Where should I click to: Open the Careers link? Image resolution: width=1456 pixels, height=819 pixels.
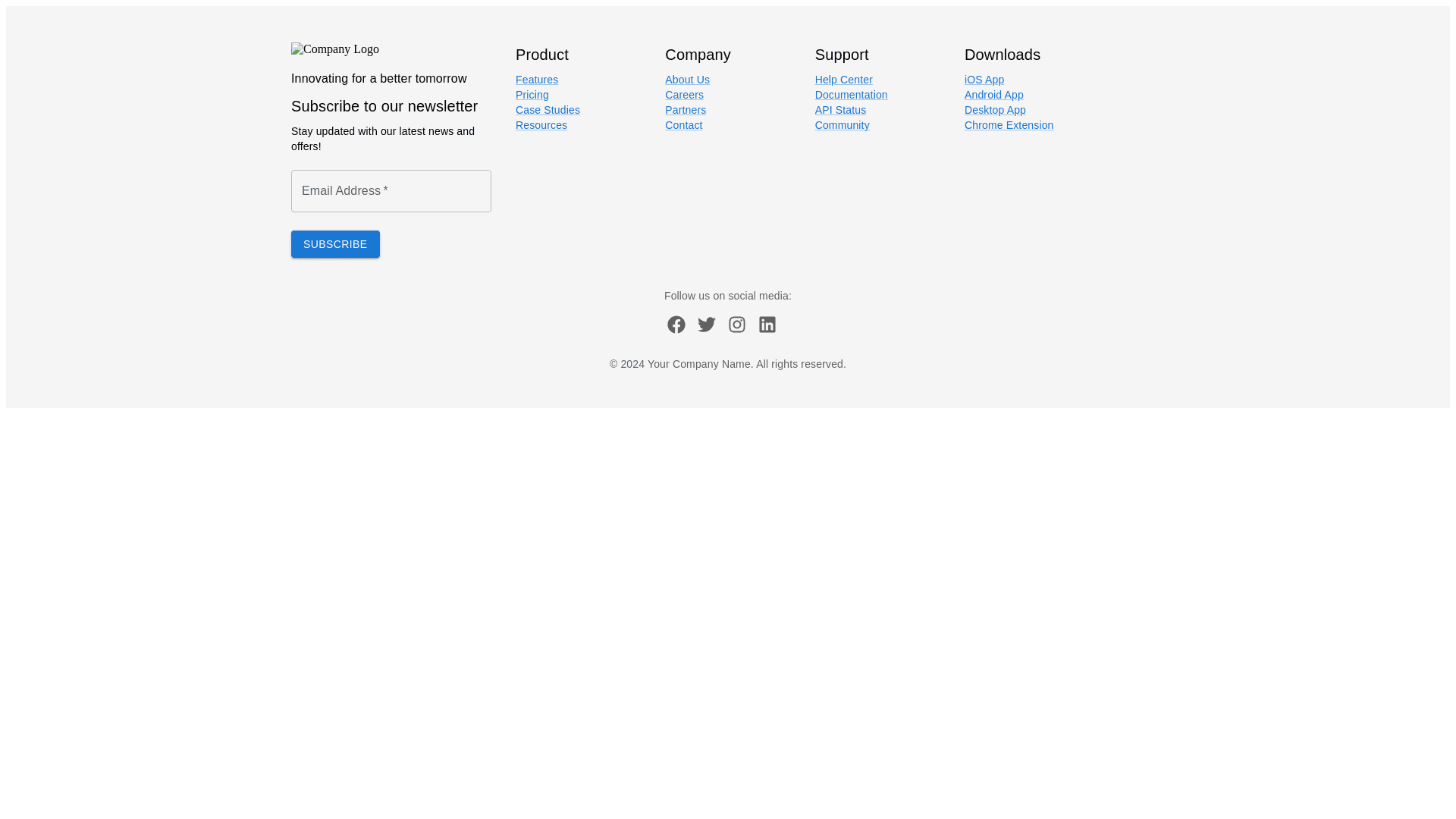click(x=683, y=95)
